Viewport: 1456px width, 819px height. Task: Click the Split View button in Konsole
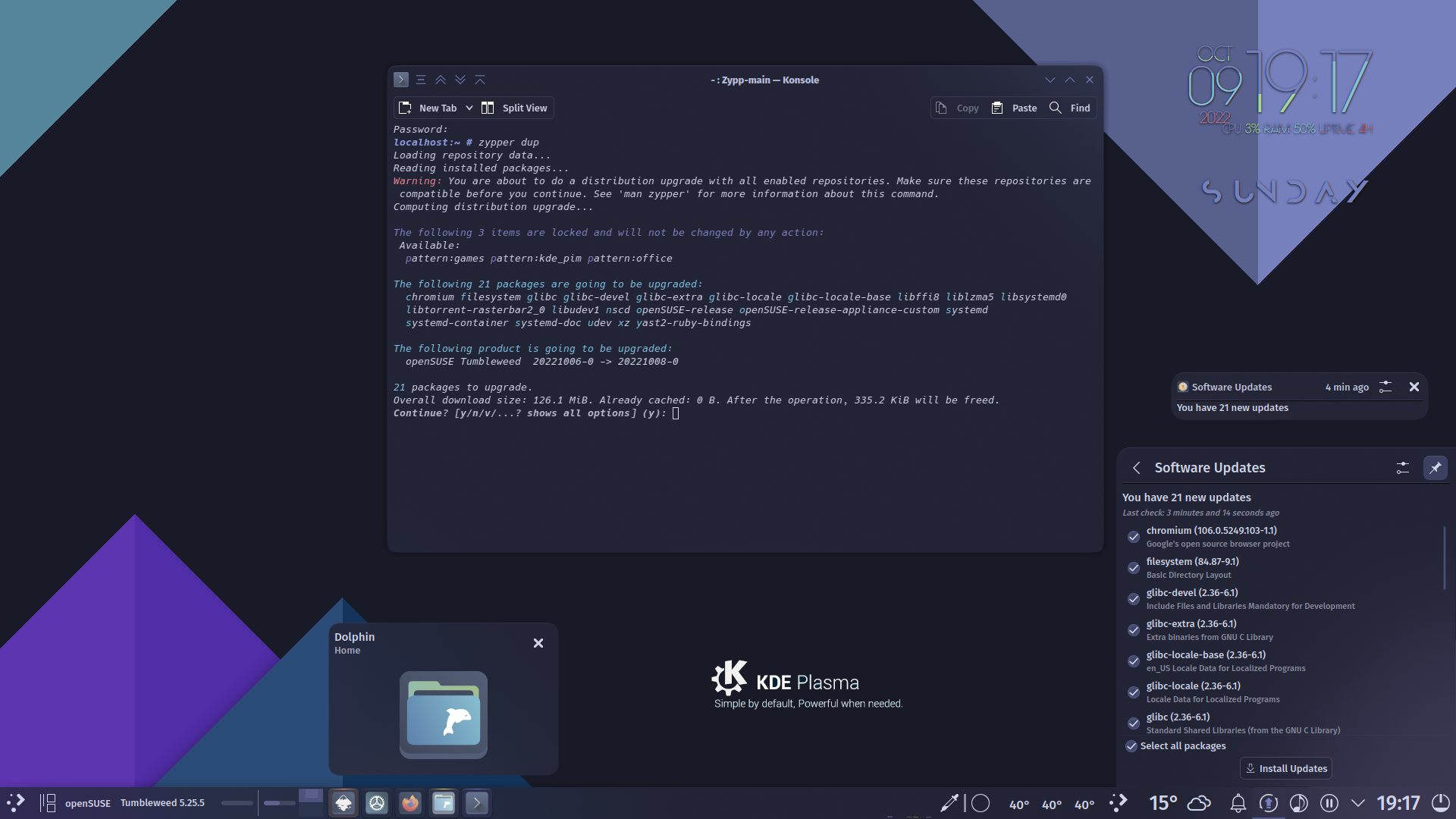tap(515, 108)
